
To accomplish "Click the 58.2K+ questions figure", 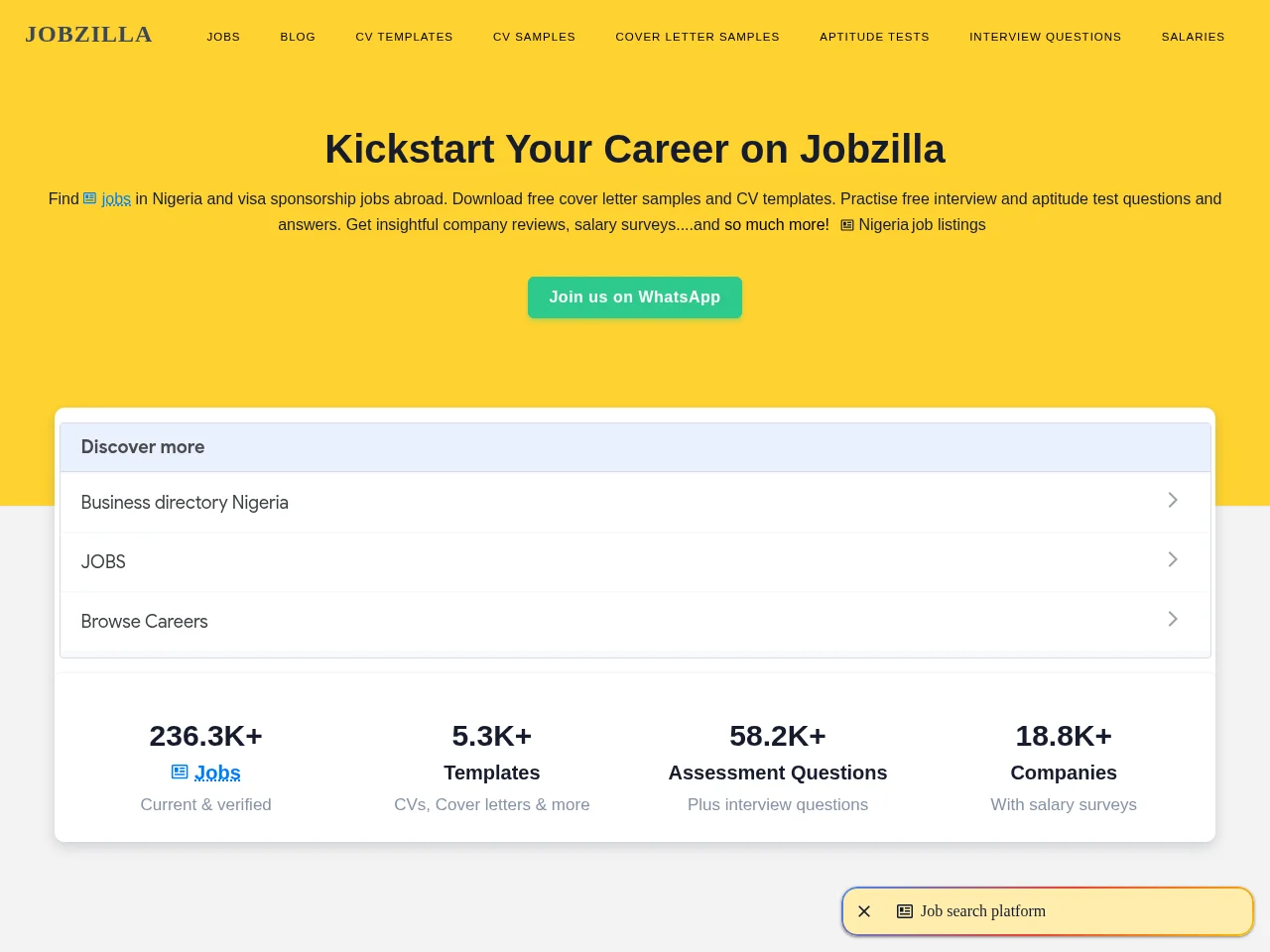I will (x=778, y=736).
